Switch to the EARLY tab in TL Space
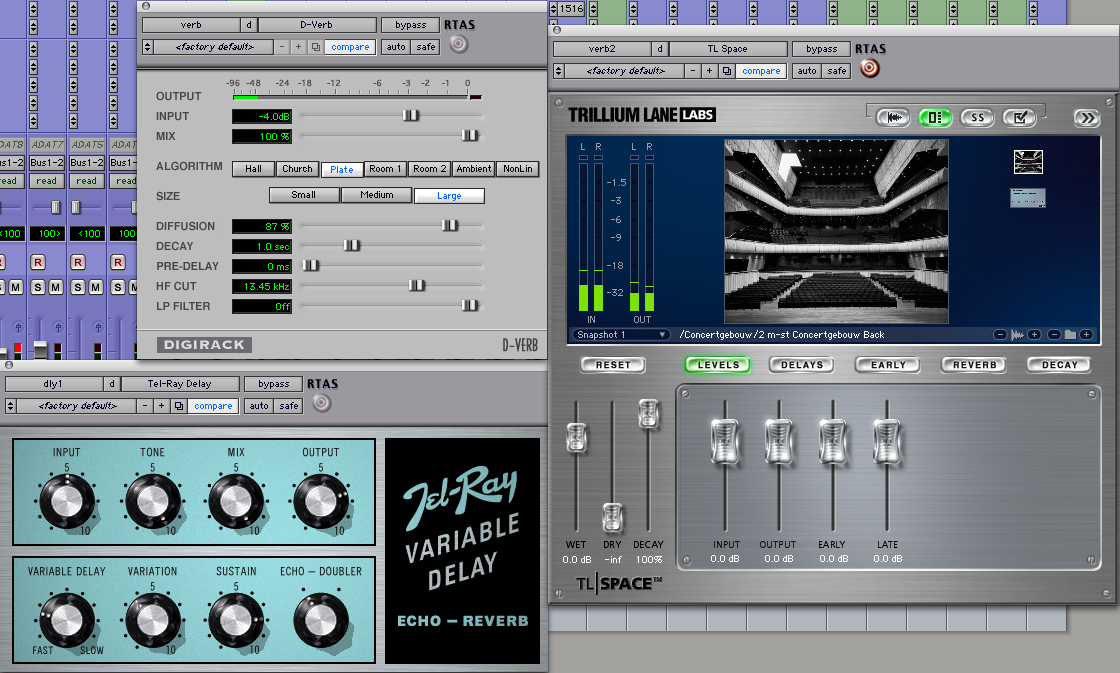 click(x=888, y=365)
